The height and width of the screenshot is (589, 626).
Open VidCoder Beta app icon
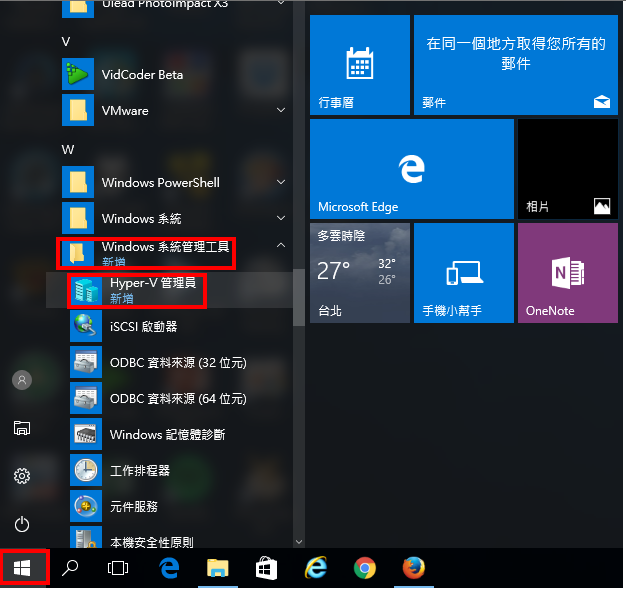78,74
